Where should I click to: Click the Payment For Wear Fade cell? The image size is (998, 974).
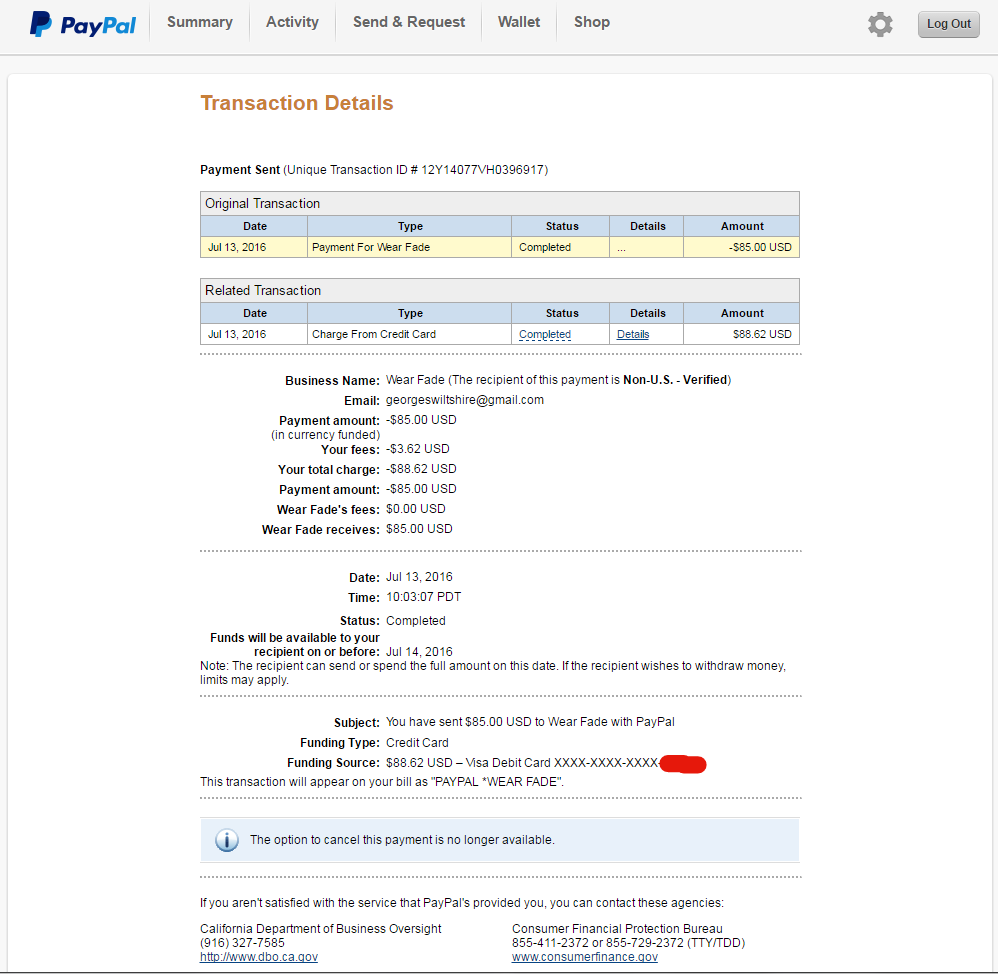[409, 247]
